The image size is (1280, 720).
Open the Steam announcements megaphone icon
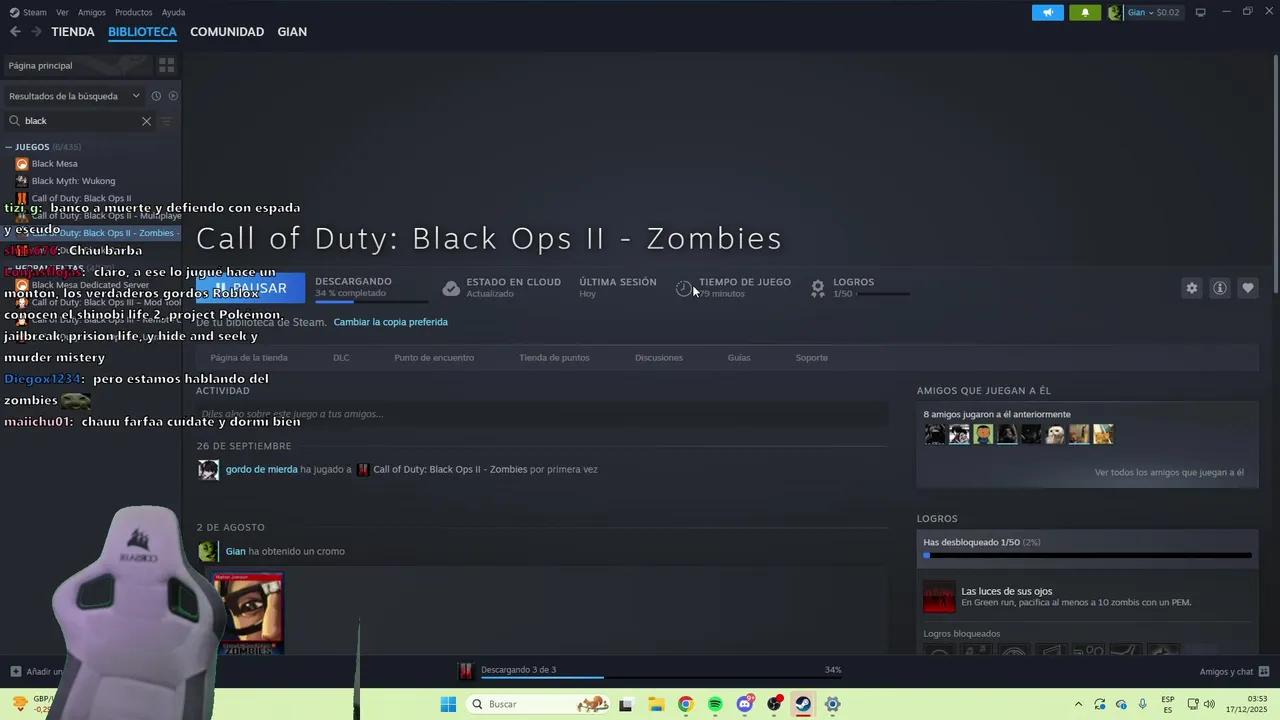[1048, 12]
